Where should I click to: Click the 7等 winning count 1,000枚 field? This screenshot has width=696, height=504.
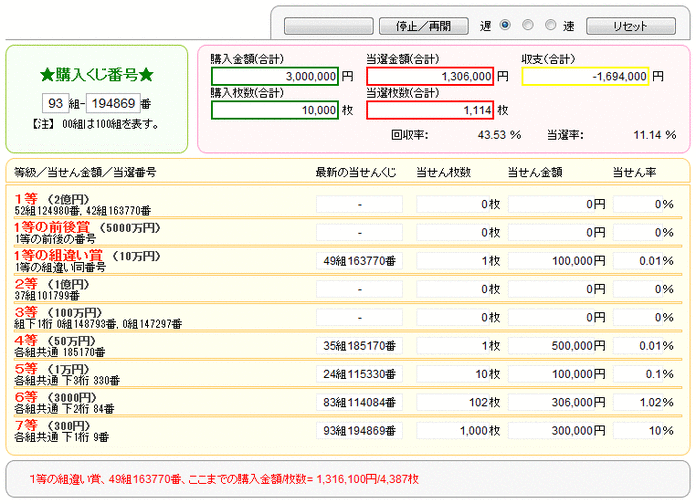459,431
